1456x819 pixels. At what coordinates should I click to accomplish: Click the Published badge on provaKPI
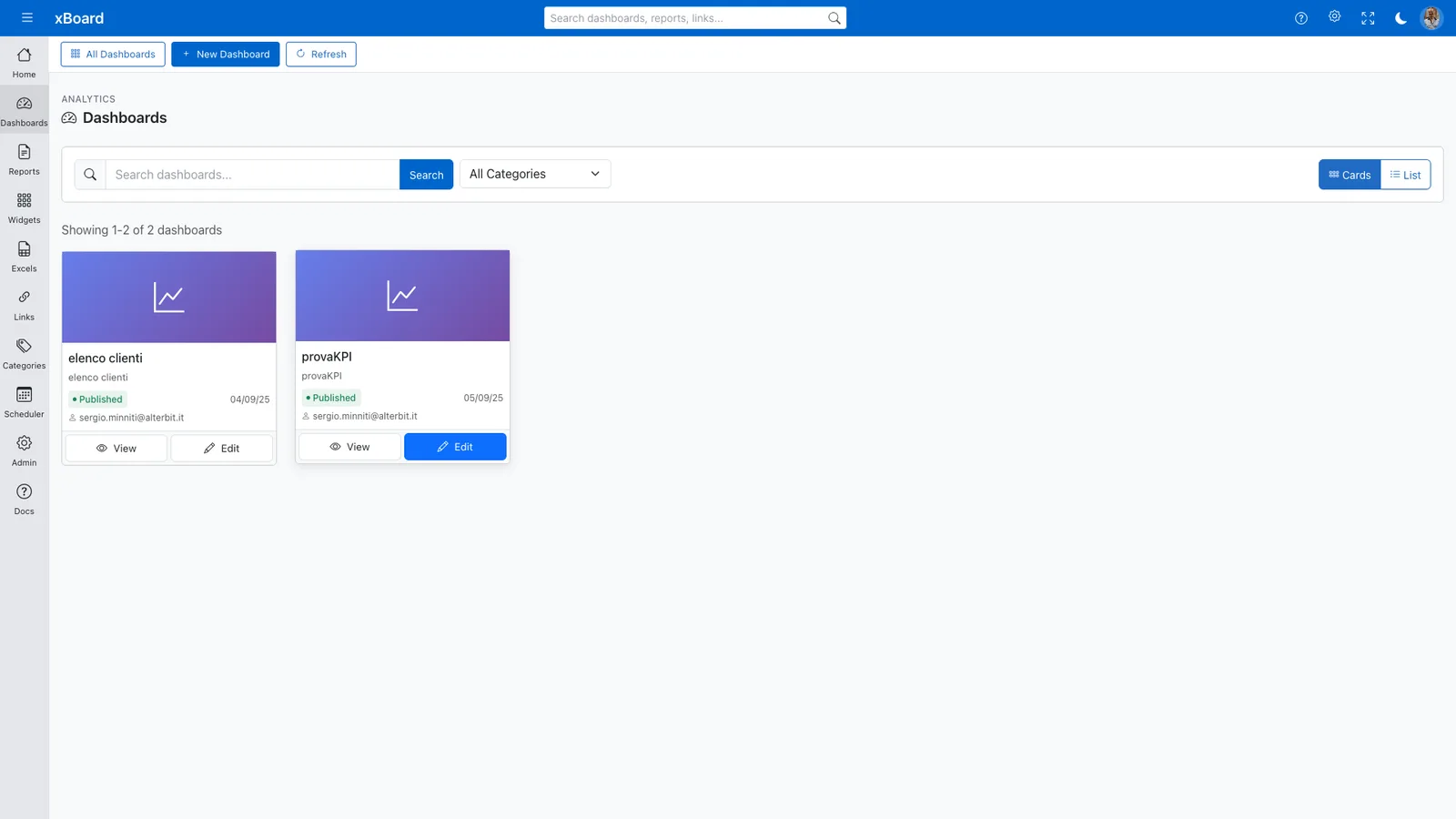point(331,398)
